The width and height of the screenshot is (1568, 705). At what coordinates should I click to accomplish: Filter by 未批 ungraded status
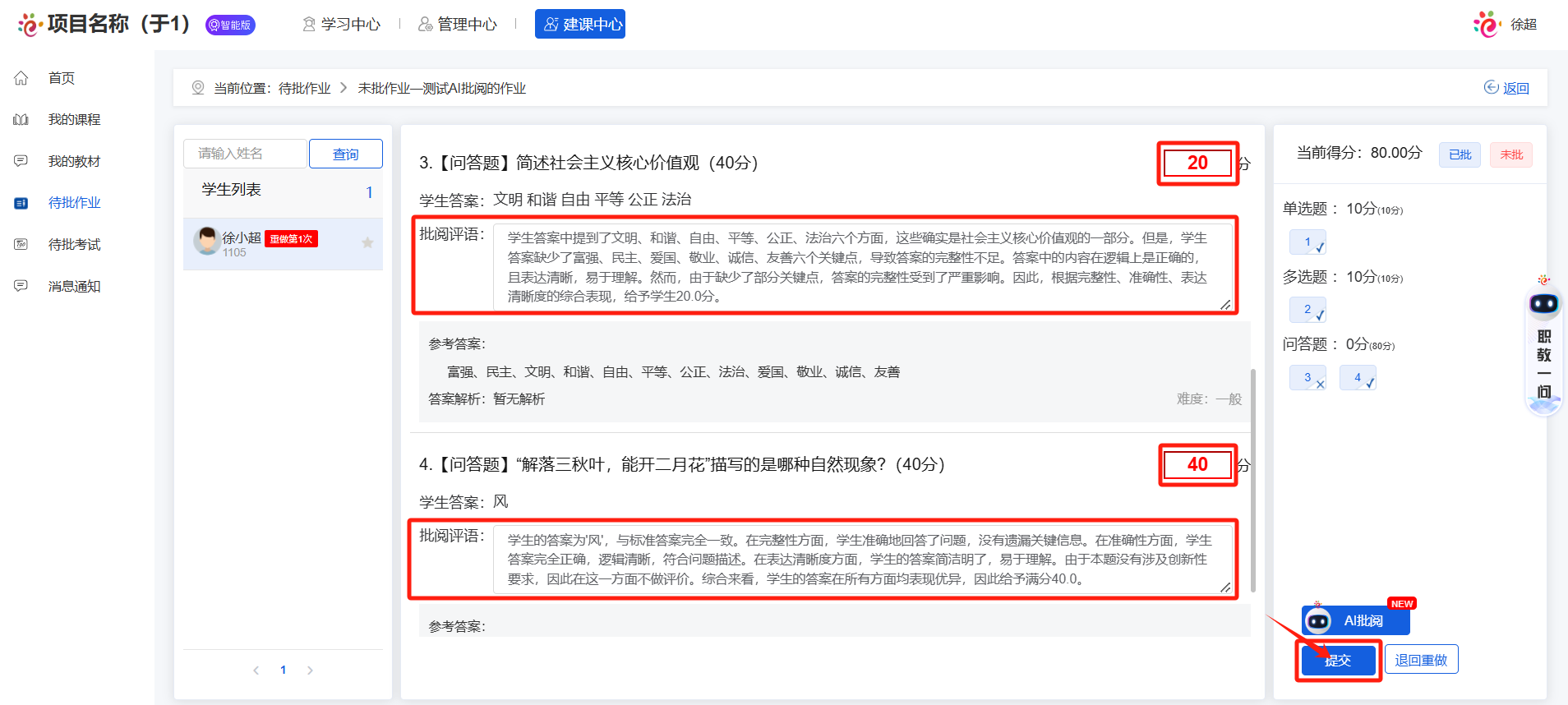tap(1510, 154)
